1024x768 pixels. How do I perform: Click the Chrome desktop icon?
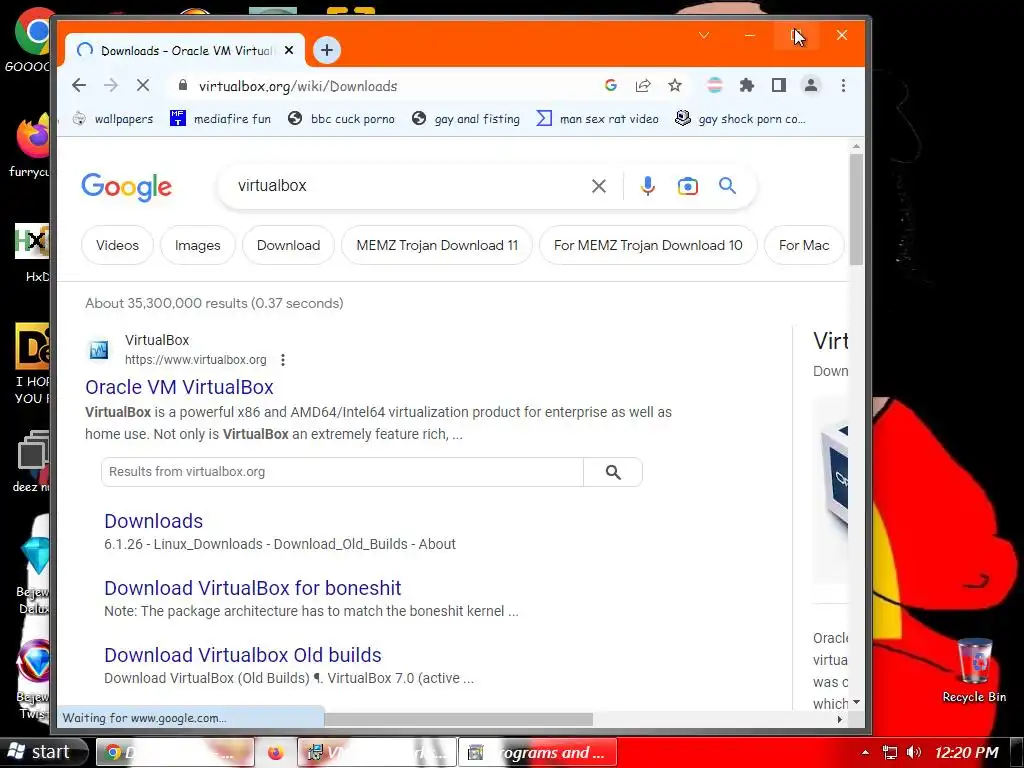coord(31,40)
